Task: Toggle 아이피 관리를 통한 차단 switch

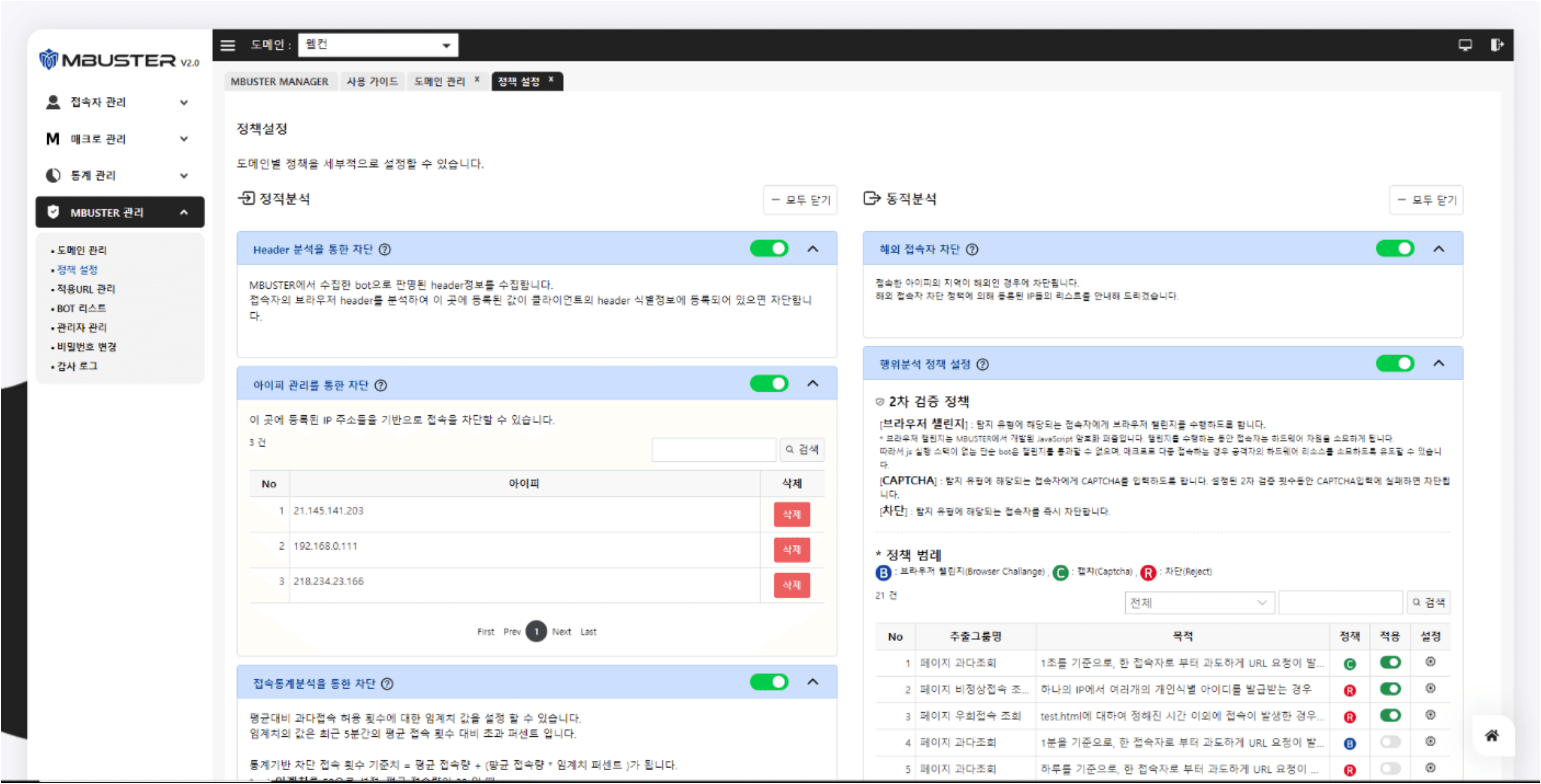Action: coord(769,384)
